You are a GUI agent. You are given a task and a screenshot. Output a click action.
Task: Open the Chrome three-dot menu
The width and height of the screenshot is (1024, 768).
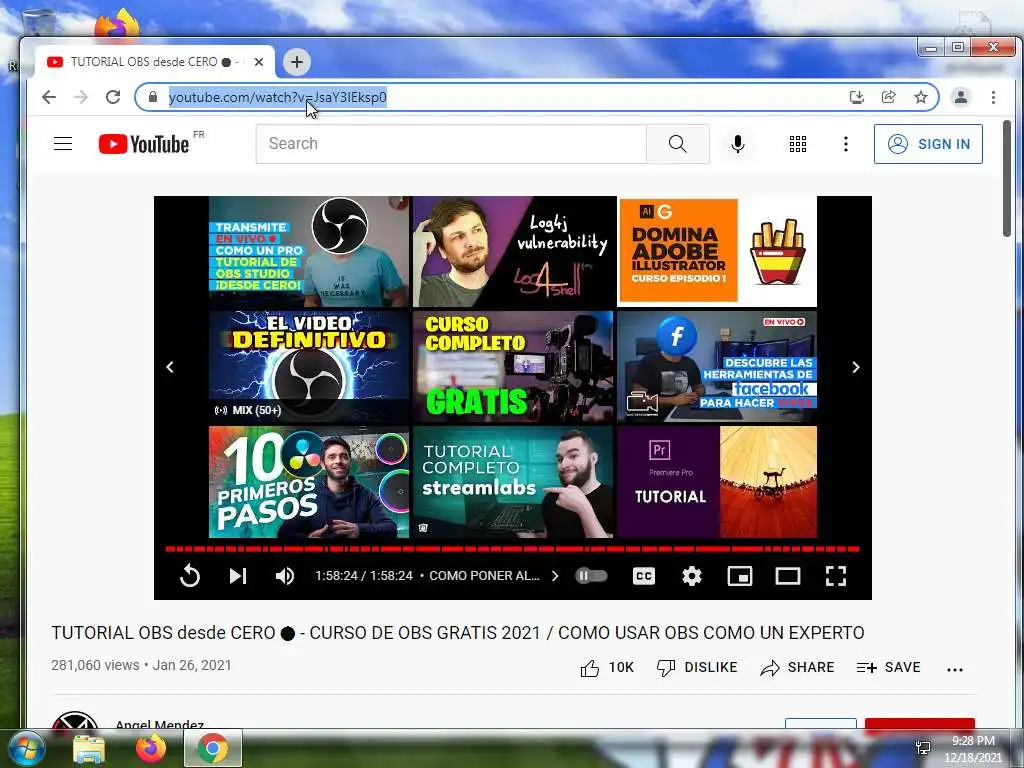coord(993,97)
